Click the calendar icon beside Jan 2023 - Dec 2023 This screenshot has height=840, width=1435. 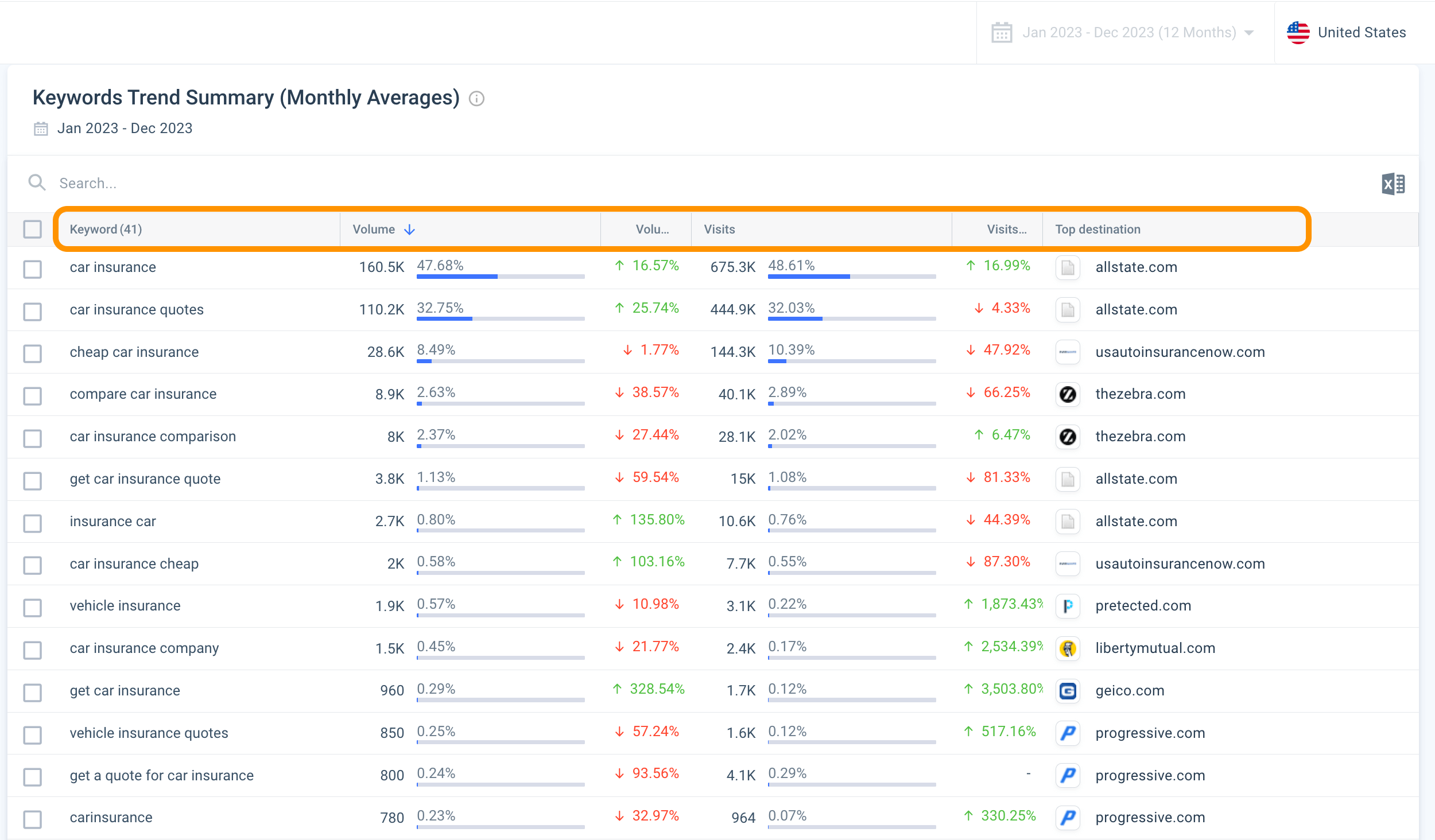pos(1001,33)
